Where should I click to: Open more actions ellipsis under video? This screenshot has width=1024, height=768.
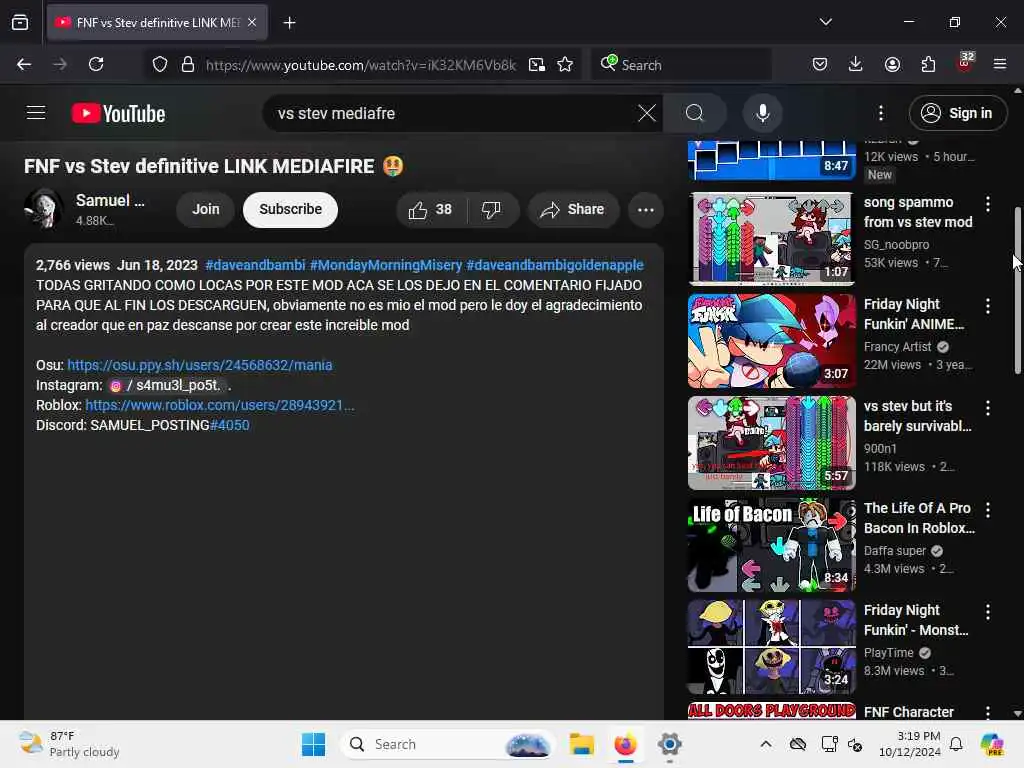pyautogui.click(x=645, y=210)
